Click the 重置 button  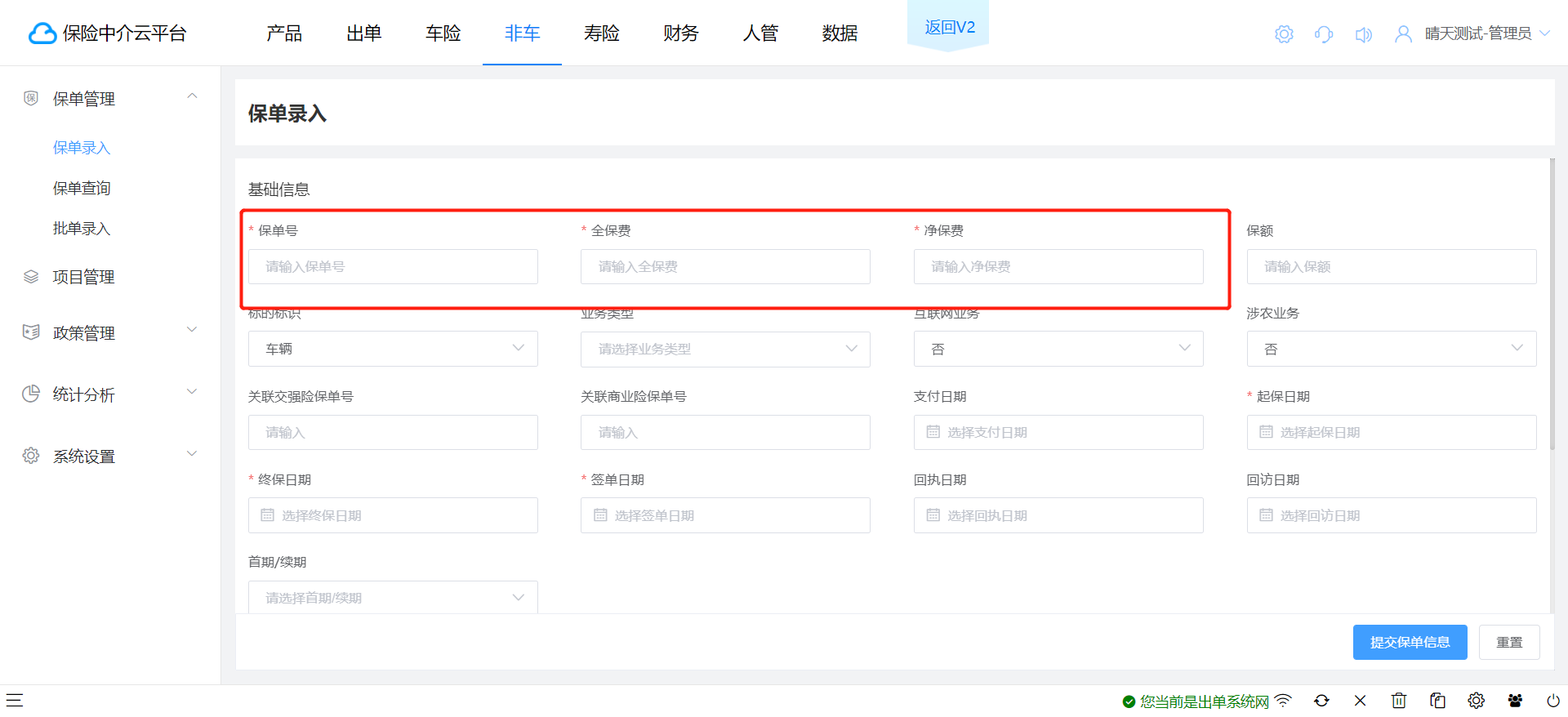click(1509, 642)
